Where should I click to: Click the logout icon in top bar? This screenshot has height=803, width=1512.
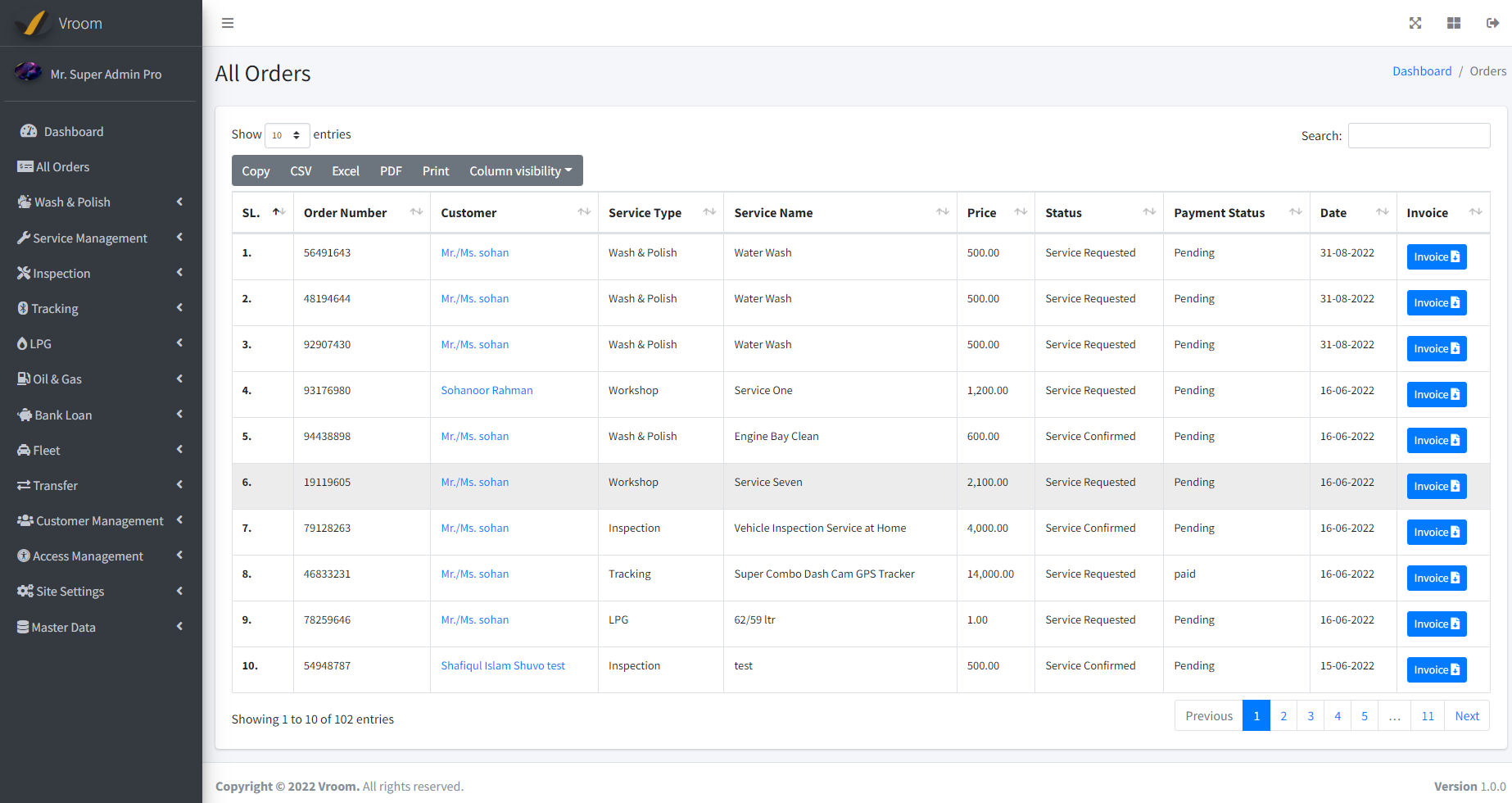click(x=1493, y=23)
